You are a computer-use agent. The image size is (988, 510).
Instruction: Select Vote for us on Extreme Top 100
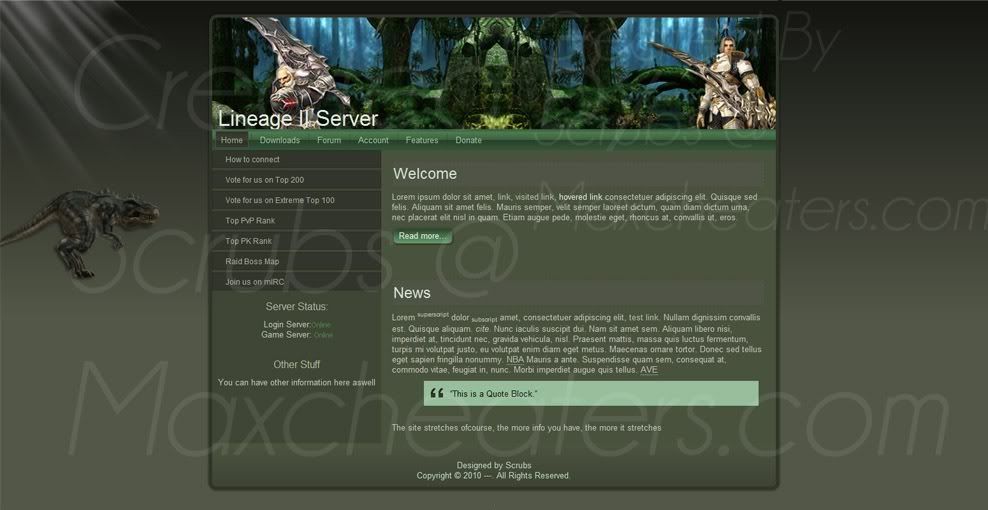[280, 200]
